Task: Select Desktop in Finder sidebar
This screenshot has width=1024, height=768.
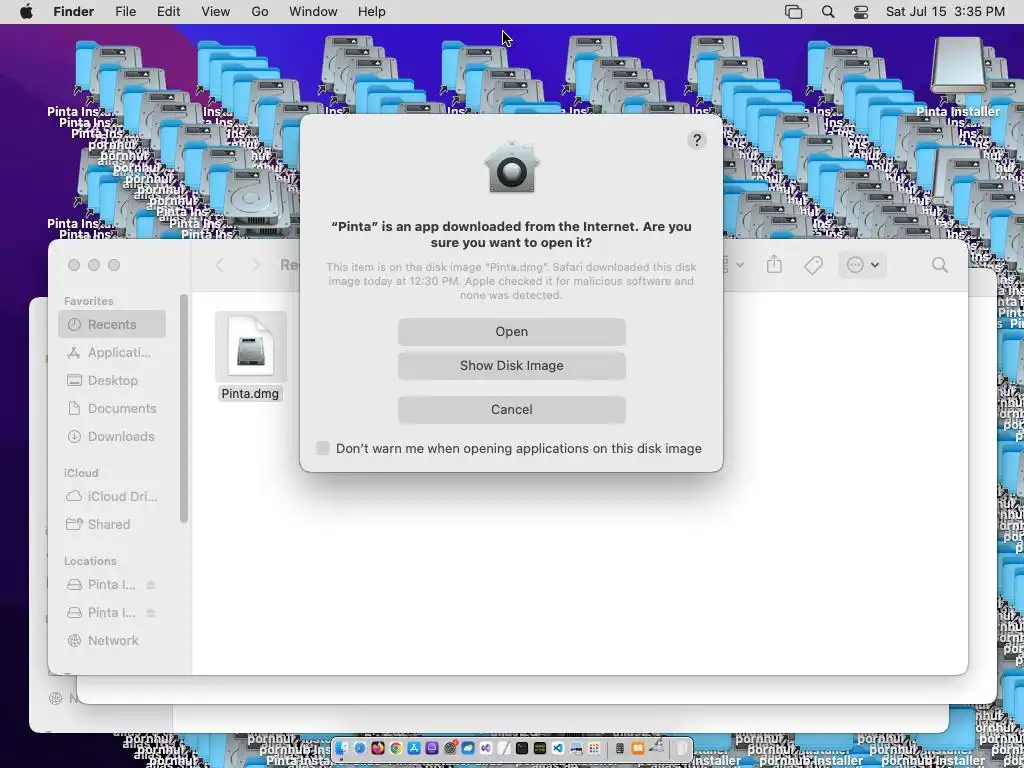Action: point(112,380)
